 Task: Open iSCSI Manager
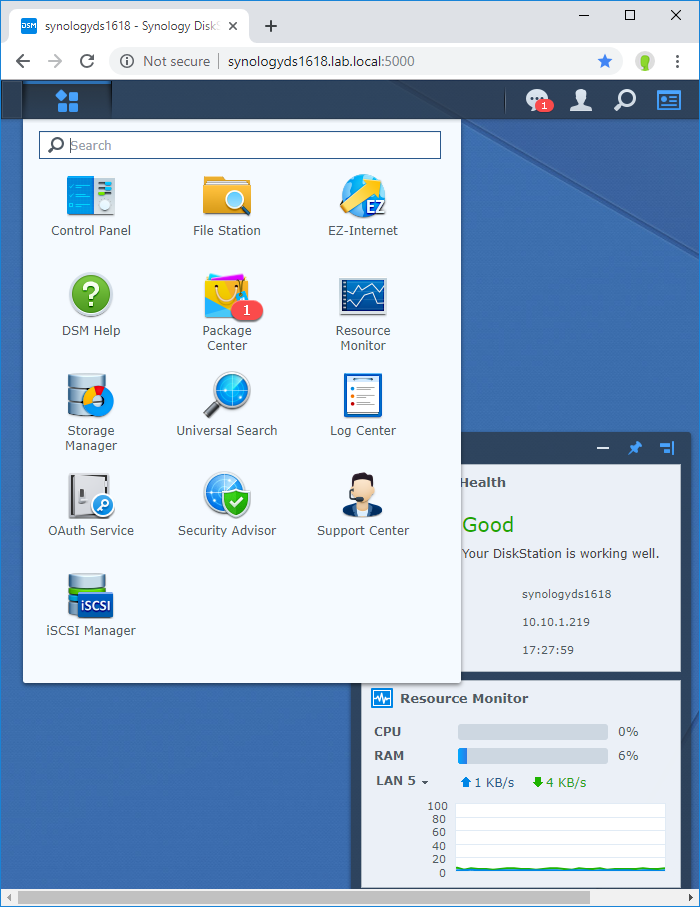91,605
